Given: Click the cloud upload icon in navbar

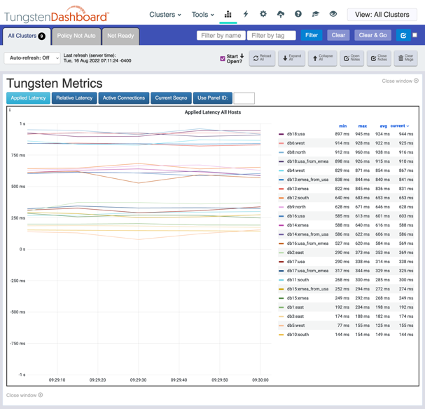Looking at the screenshot, I should 281,14.
